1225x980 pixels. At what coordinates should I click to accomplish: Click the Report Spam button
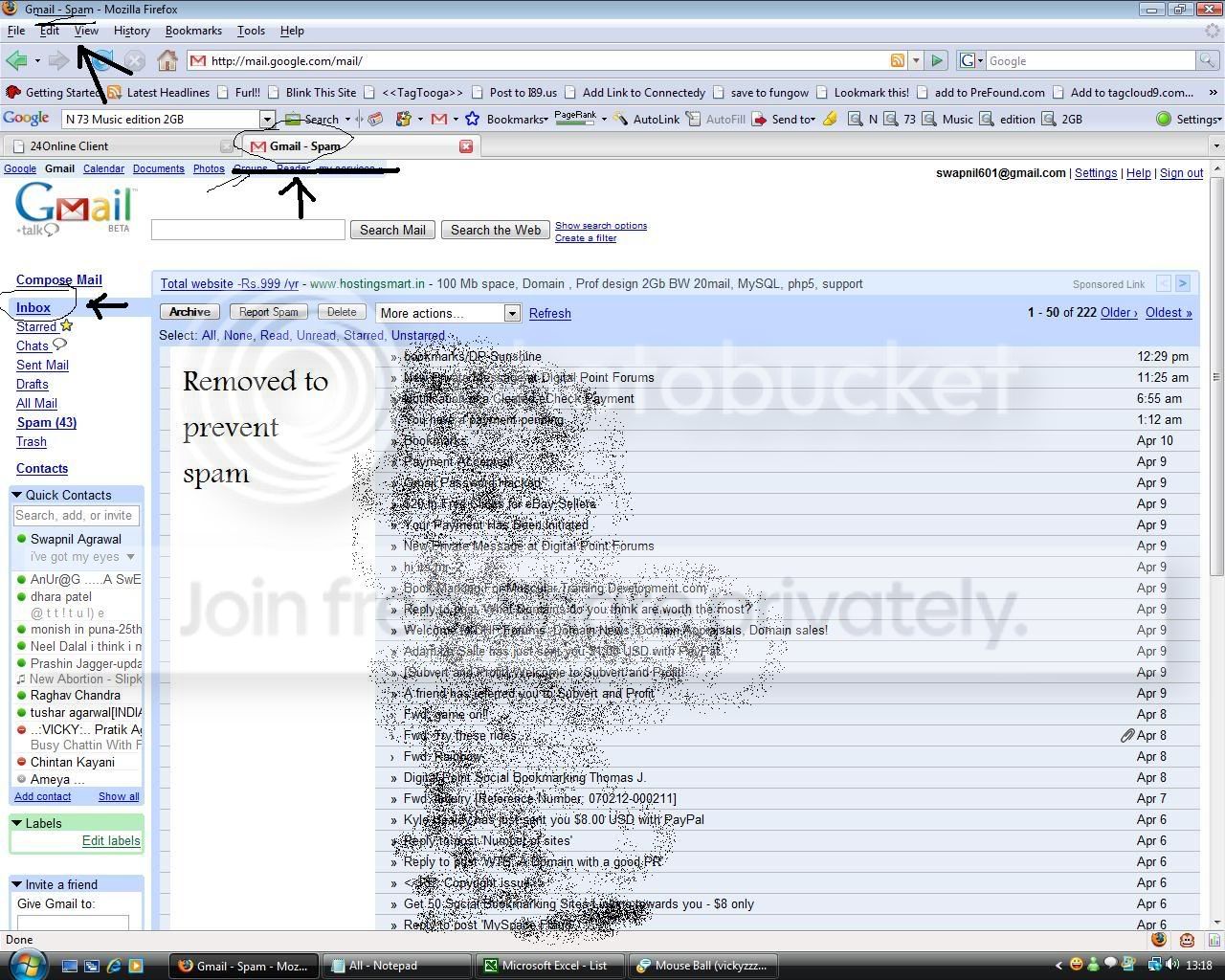coord(268,312)
